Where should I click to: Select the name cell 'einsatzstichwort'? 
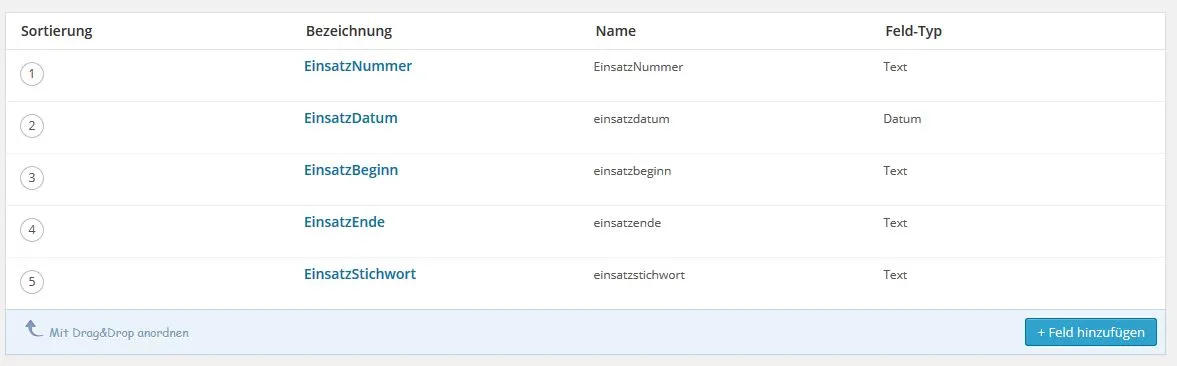(x=639, y=274)
